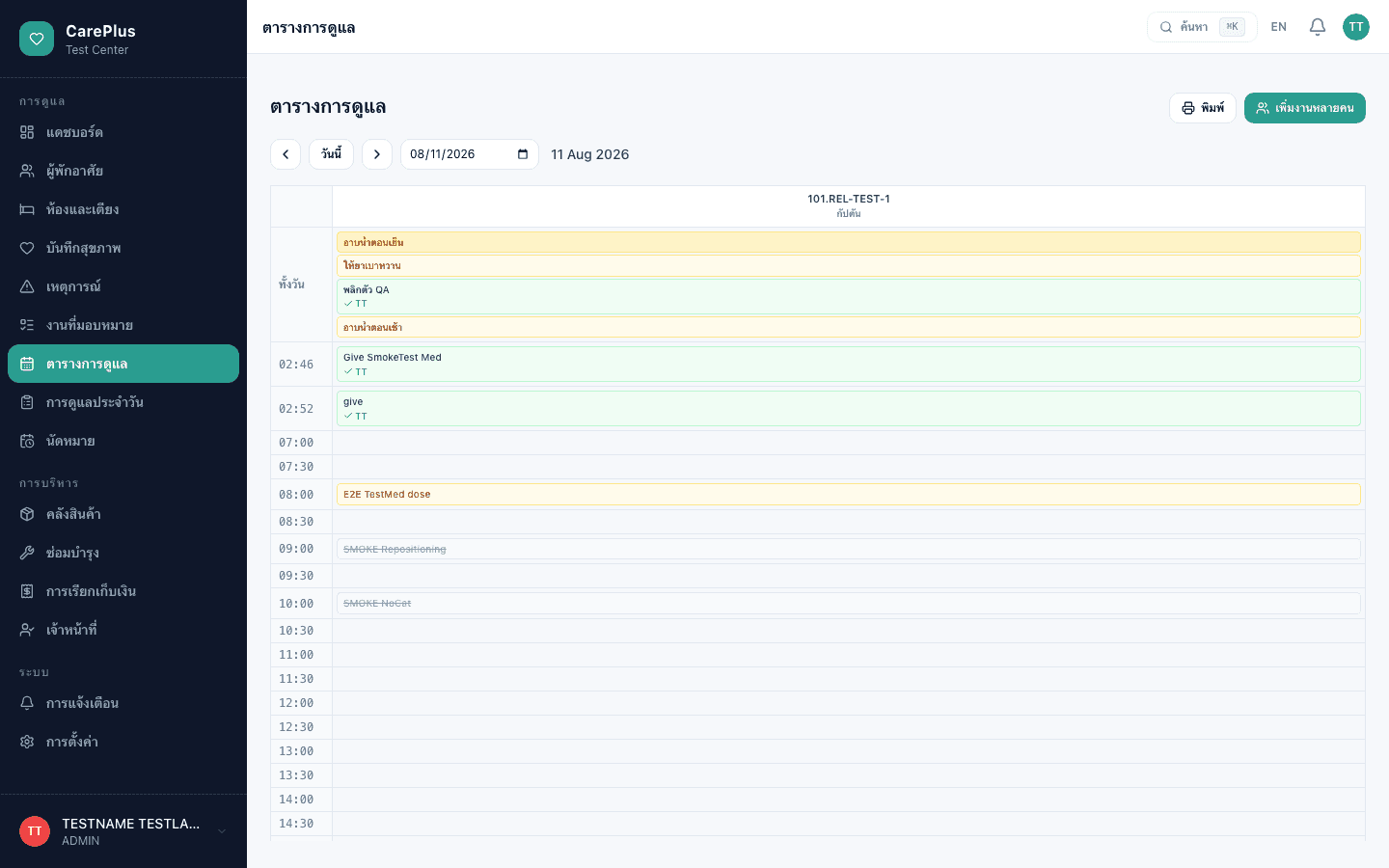The width and height of the screenshot is (1389, 868).
Task: Open the พลิกตัว QA completed task
Action: point(849,296)
